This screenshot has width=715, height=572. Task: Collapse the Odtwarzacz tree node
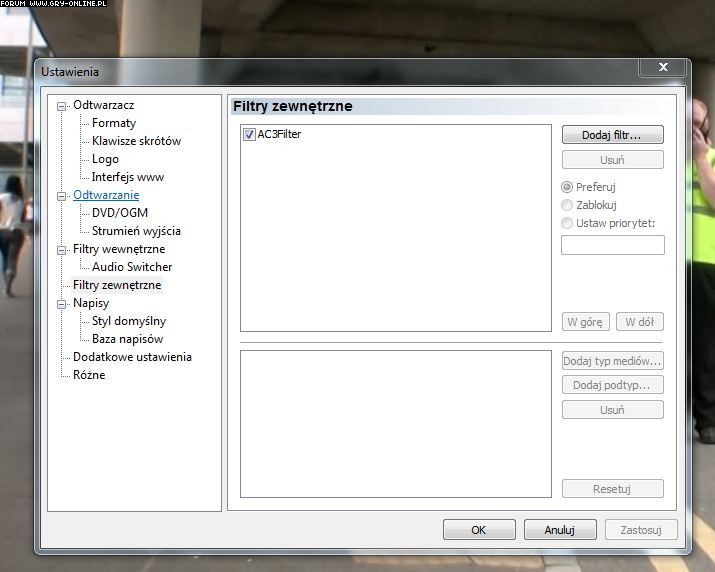(x=61, y=106)
